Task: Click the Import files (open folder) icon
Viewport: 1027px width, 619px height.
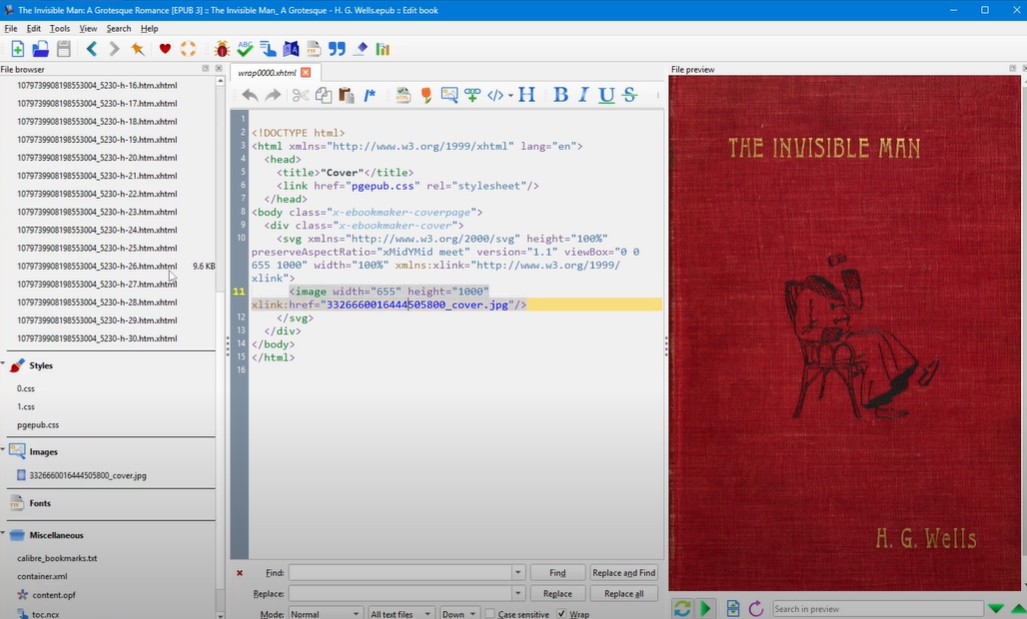Action: pyautogui.click(x=41, y=49)
